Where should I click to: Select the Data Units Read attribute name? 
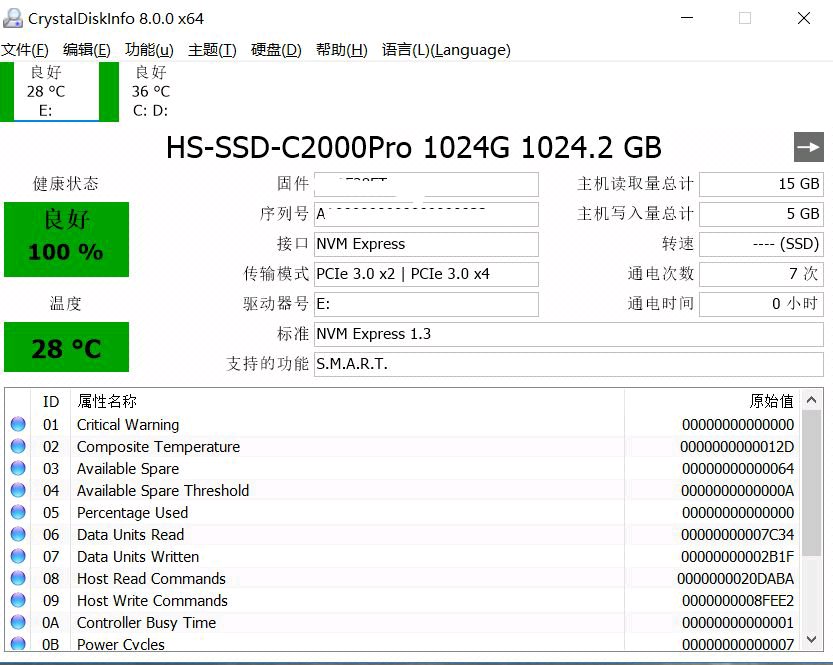coord(131,534)
